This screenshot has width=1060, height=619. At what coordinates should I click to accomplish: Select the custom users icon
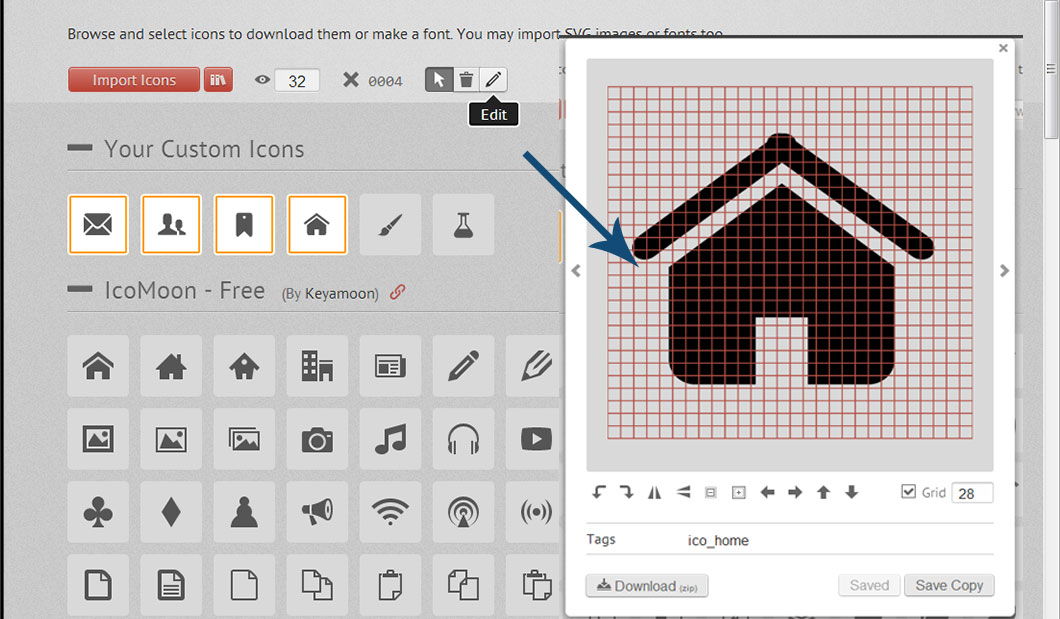(x=171, y=224)
